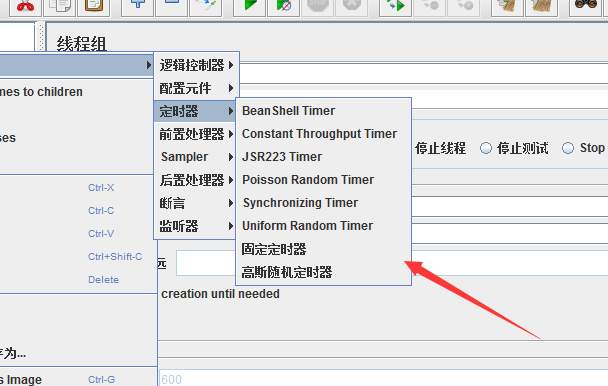Click the blue minus Collapse All icon
This screenshot has width=608, height=386.
coord(171,7)
